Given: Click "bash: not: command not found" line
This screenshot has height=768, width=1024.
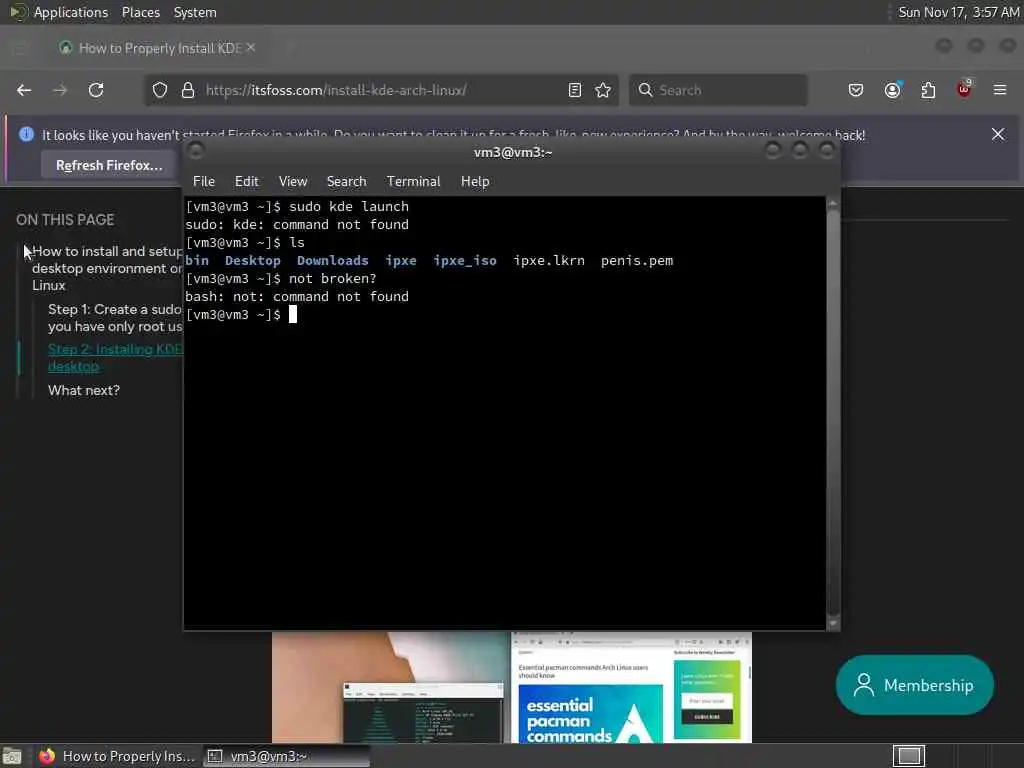Looking at the screenshot, I should tap(297, 296).
